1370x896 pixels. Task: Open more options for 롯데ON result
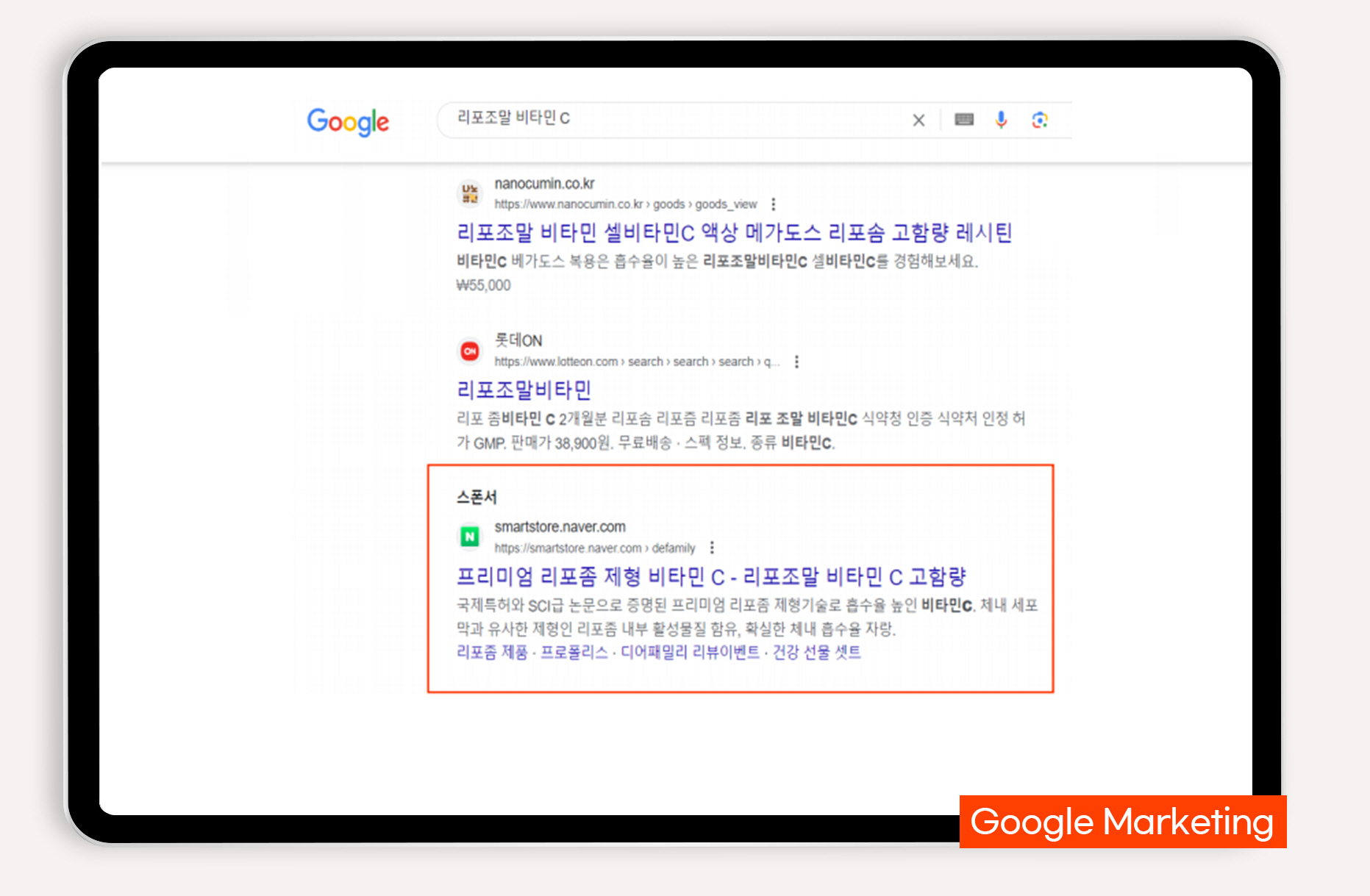pos(796,362)
